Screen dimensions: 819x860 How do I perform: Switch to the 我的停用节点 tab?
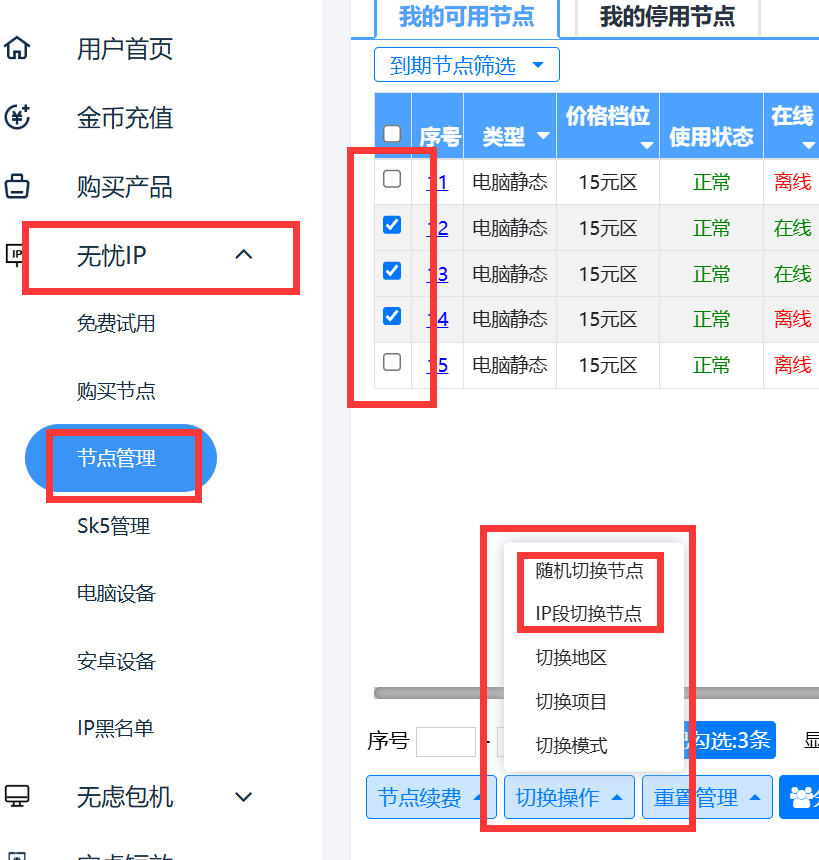pyautogui.click(x=666, y=16)
